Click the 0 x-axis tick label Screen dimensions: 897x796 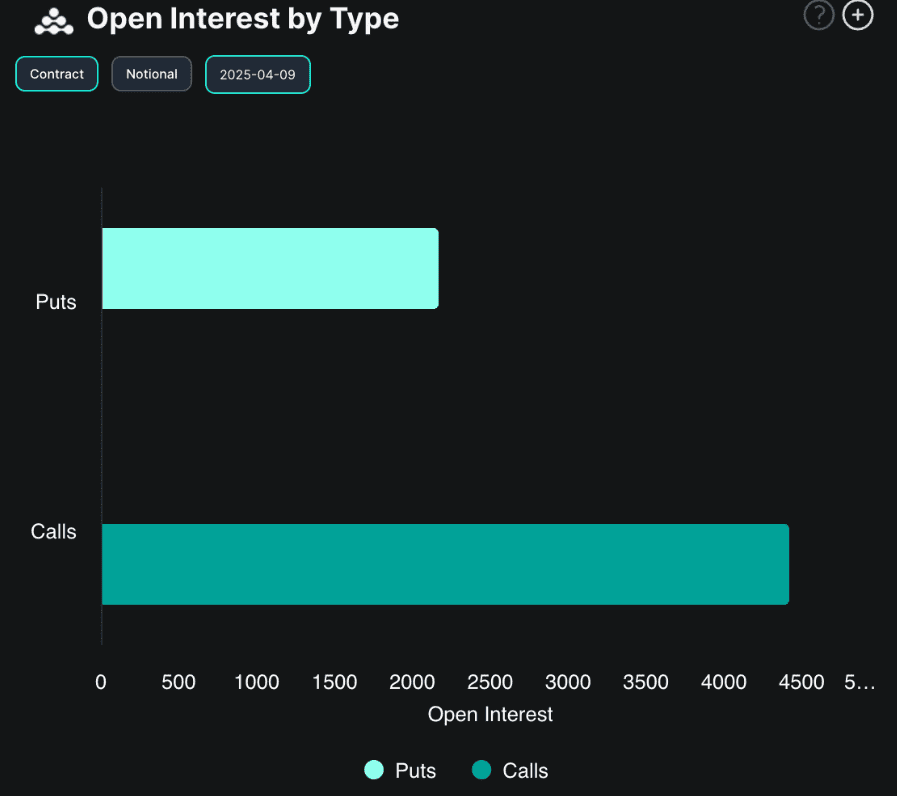pos(101,682)
